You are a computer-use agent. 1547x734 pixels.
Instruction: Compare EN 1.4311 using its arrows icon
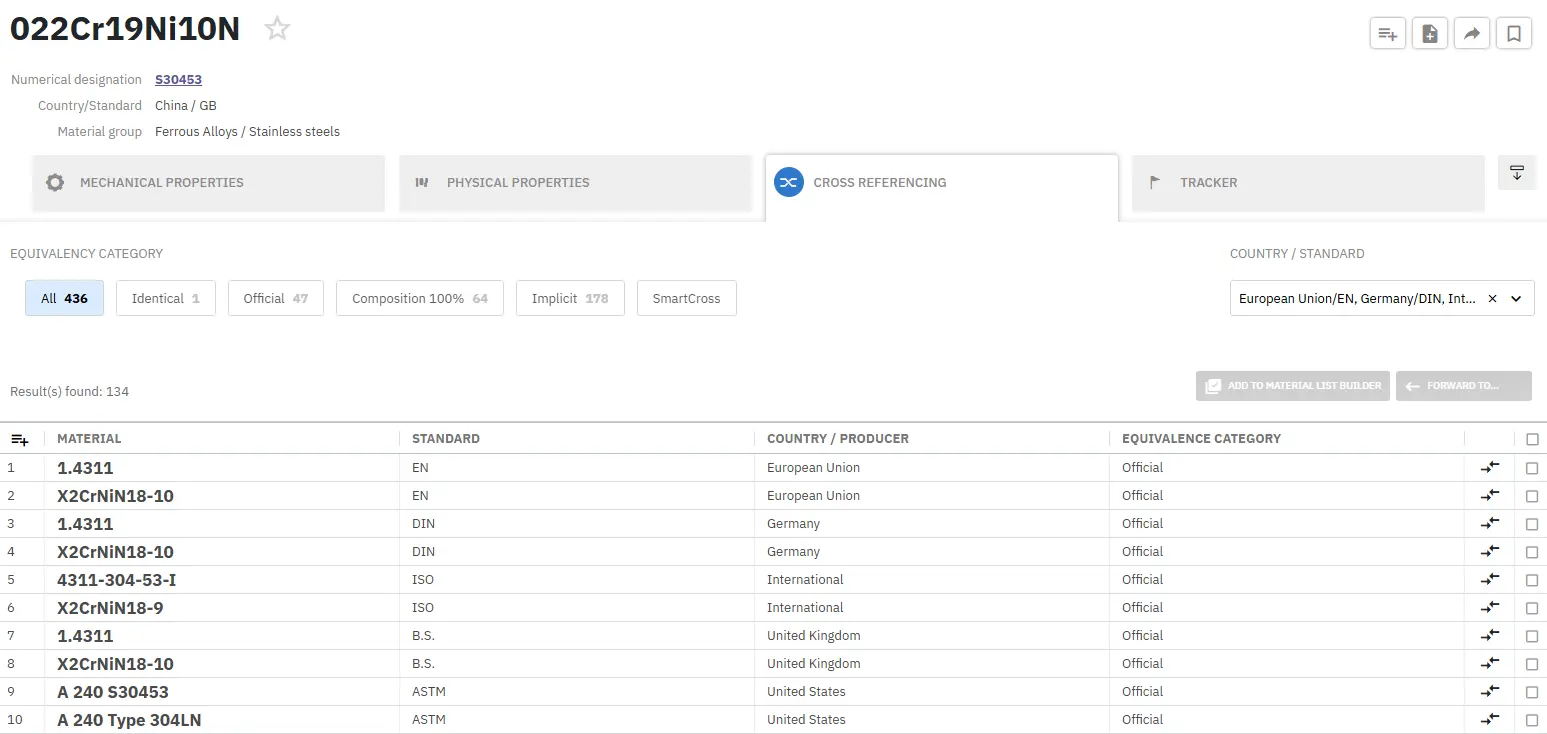click(x=1490, y=467)
